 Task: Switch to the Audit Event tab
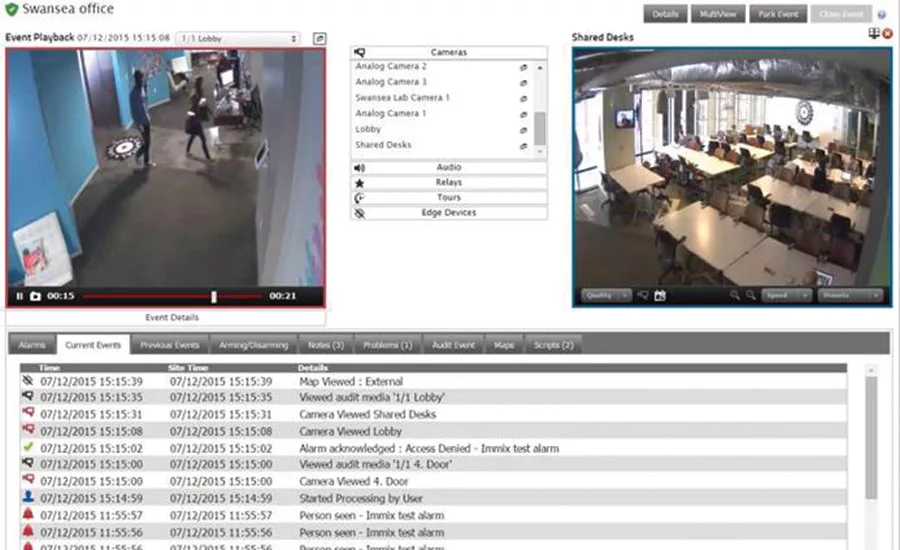(x=453, y=345)
